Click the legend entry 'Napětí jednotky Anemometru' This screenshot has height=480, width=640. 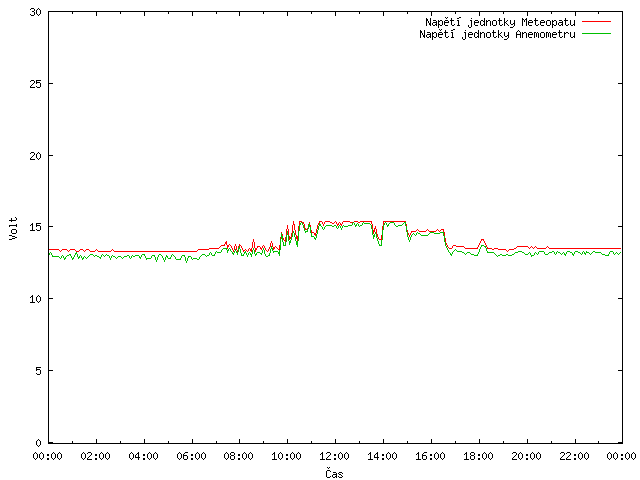497,34
